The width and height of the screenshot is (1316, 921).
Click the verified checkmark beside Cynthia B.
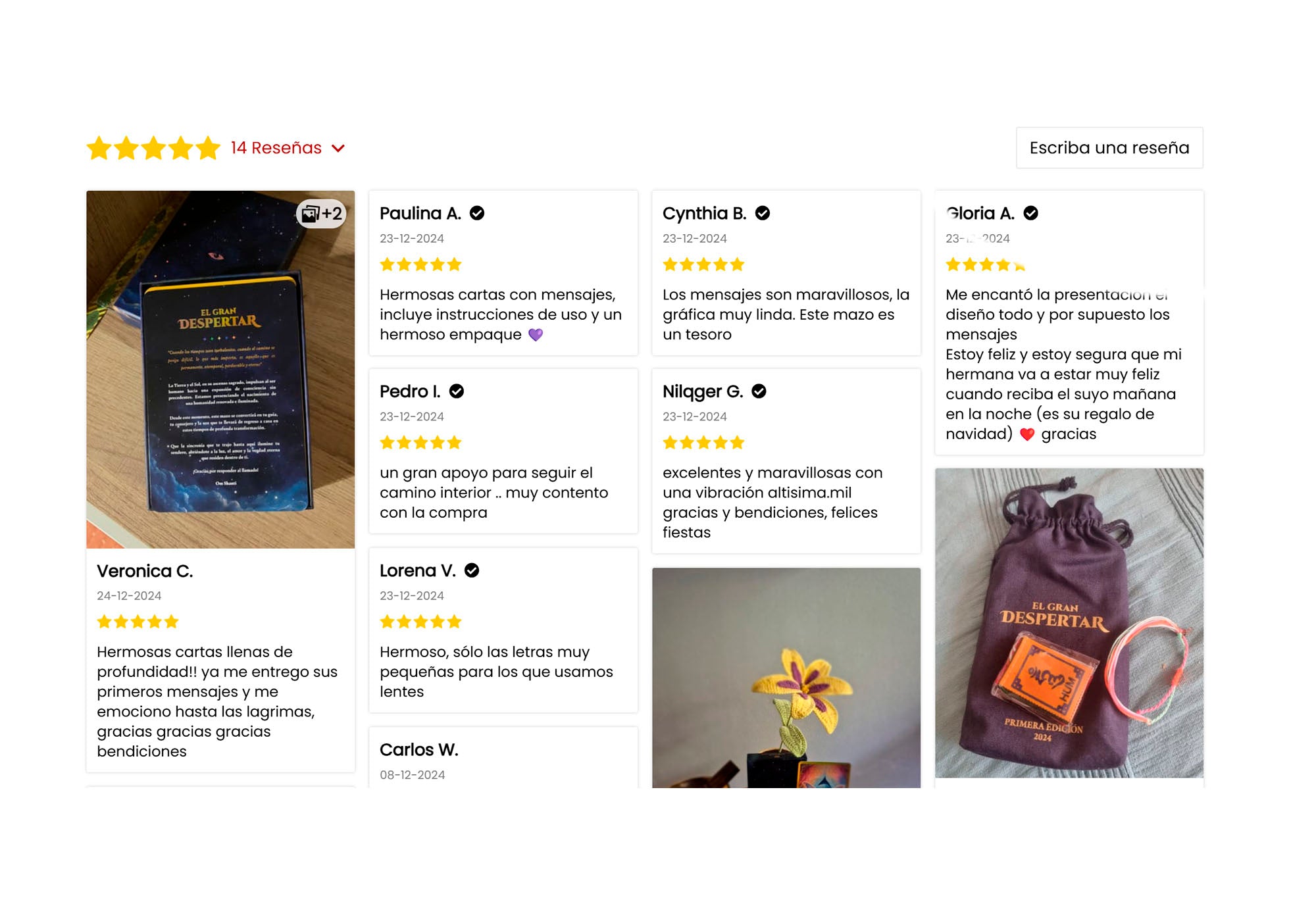(763, 213)
